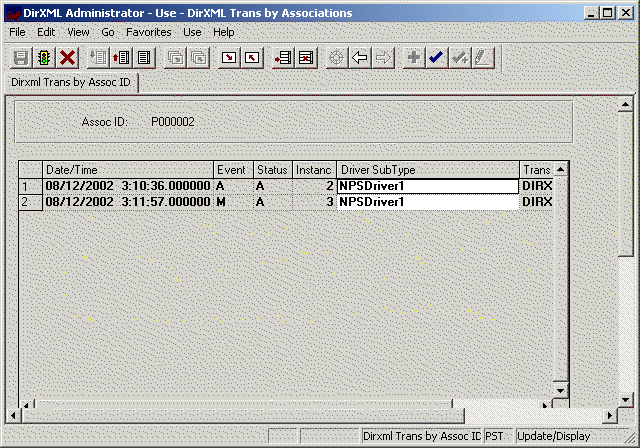Click the Instanc column header
The image size is (640, 448).
tap(314, 170)
